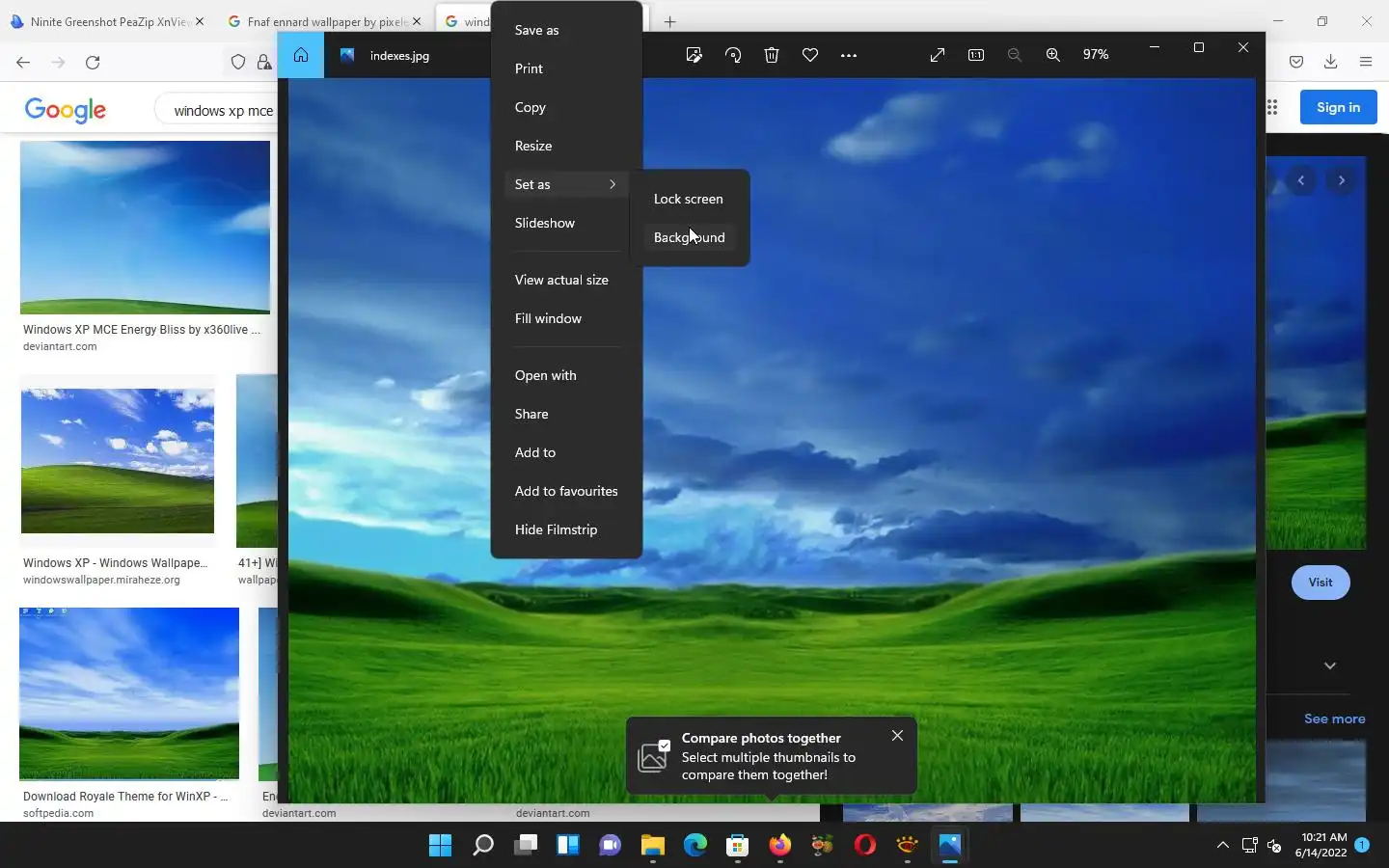Image resolution: width=1389 pixels, height=868 pixels.
Task: Dismiss the Compare photos together tip
Action: [897, 736]
